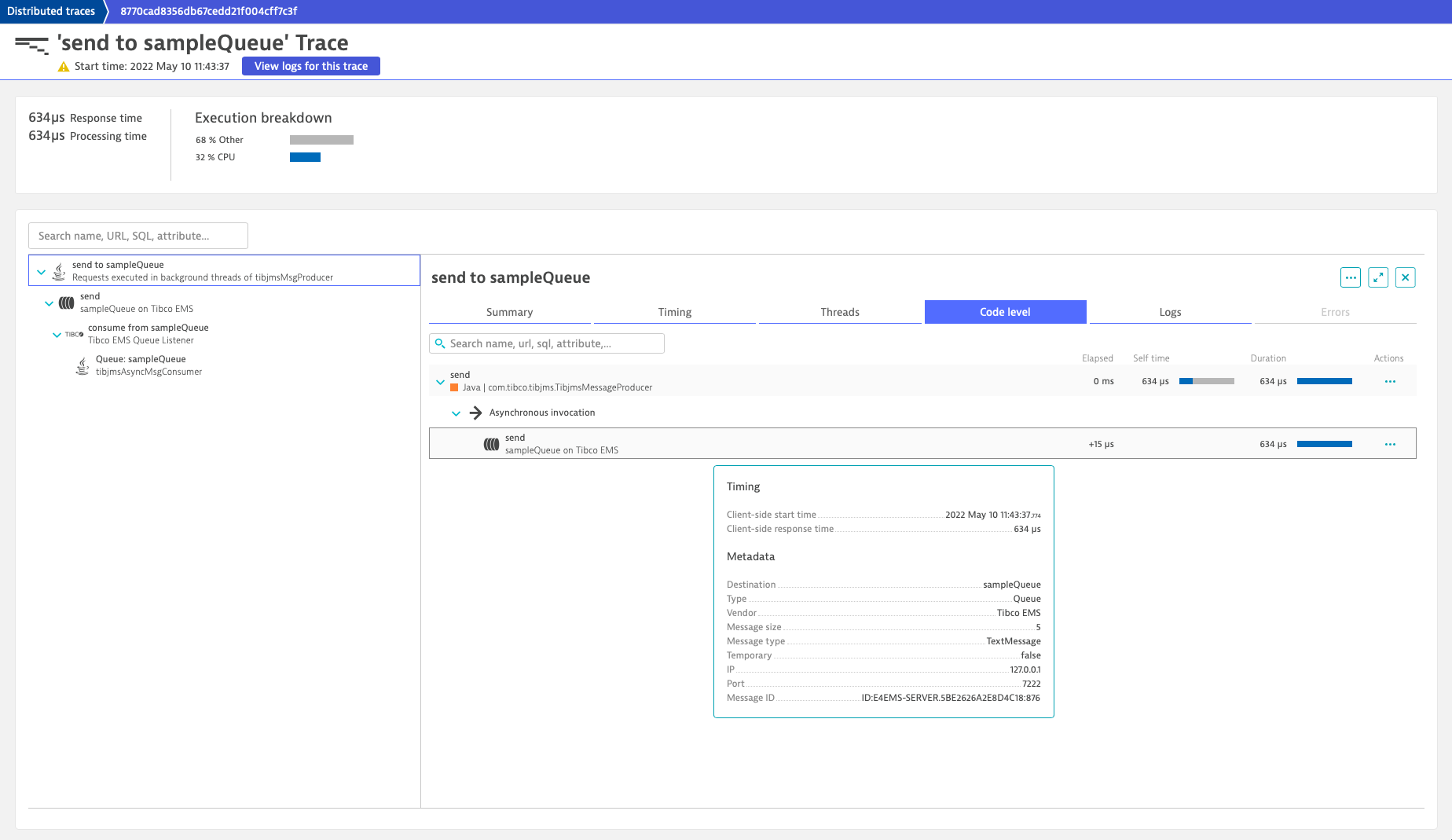
Task: Click View logs for this trace button
Action: [x=311, y=66]
